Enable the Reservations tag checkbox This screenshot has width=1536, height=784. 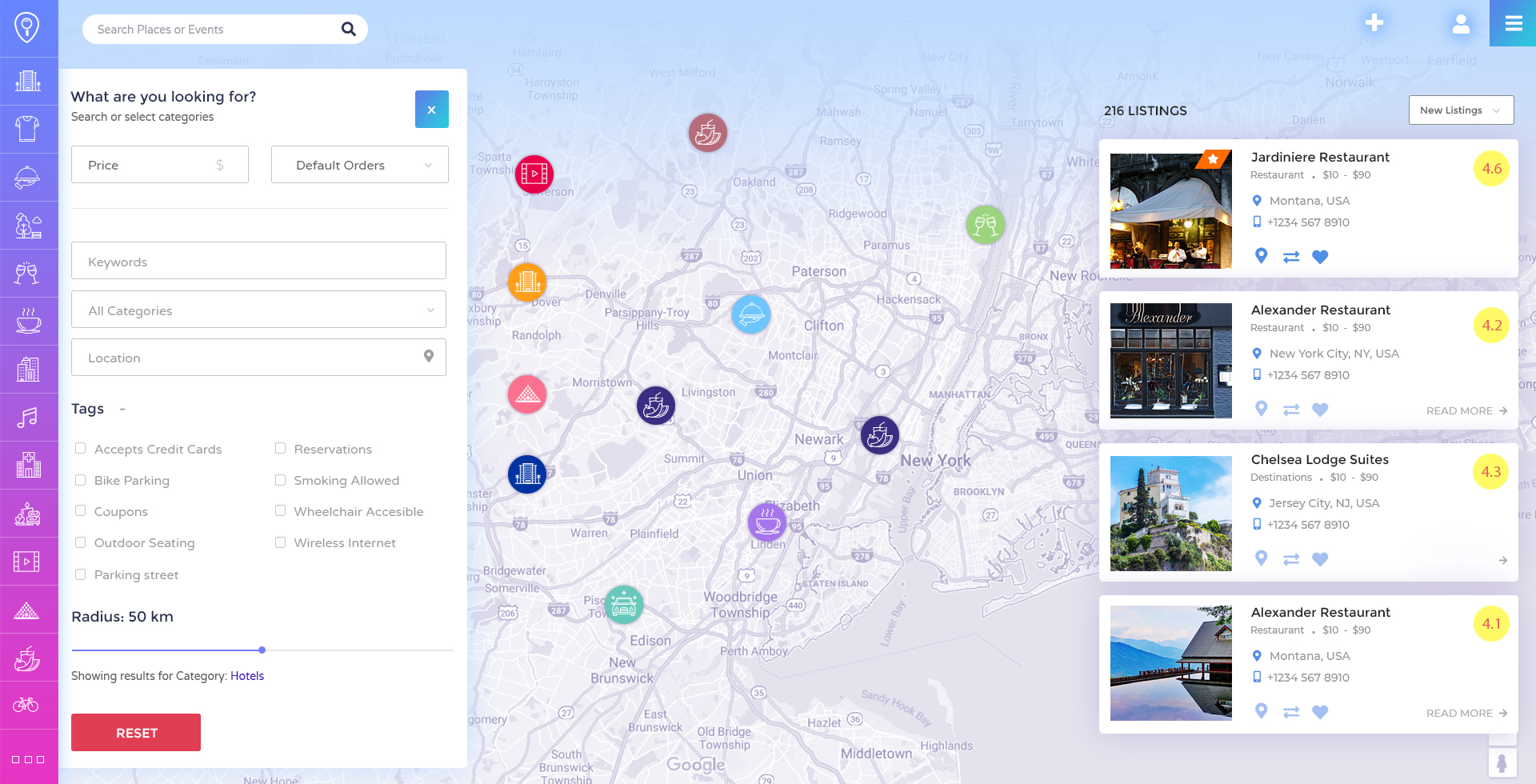(x=280, y=448)
